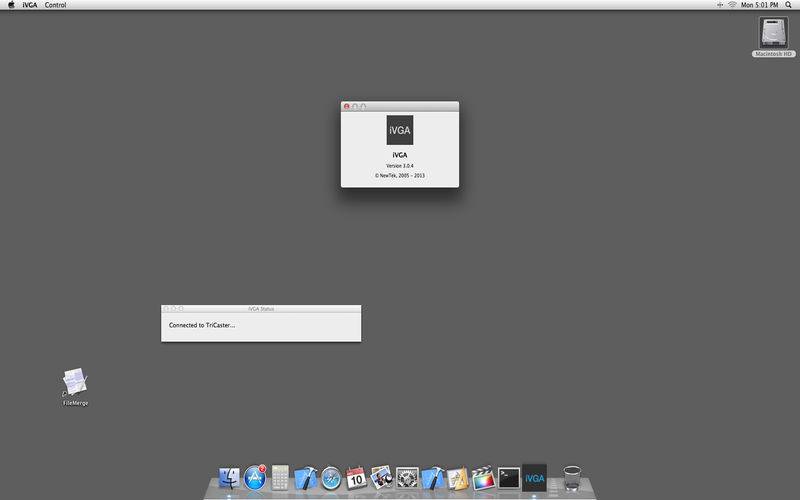This screenshot has width=800, height=500.
Task: Click the Mon 5:01 PM clock
Action: coord(759,5)
